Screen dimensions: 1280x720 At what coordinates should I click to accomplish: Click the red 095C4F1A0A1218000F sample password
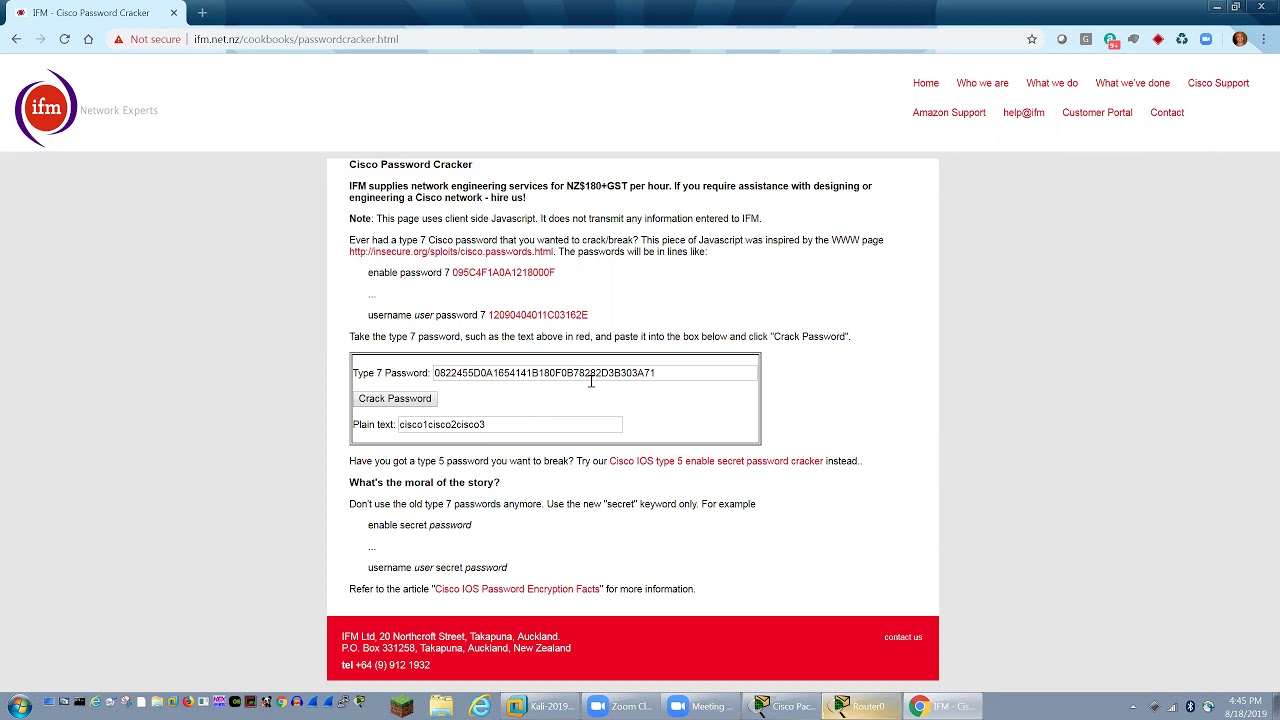tap(503, 272)
